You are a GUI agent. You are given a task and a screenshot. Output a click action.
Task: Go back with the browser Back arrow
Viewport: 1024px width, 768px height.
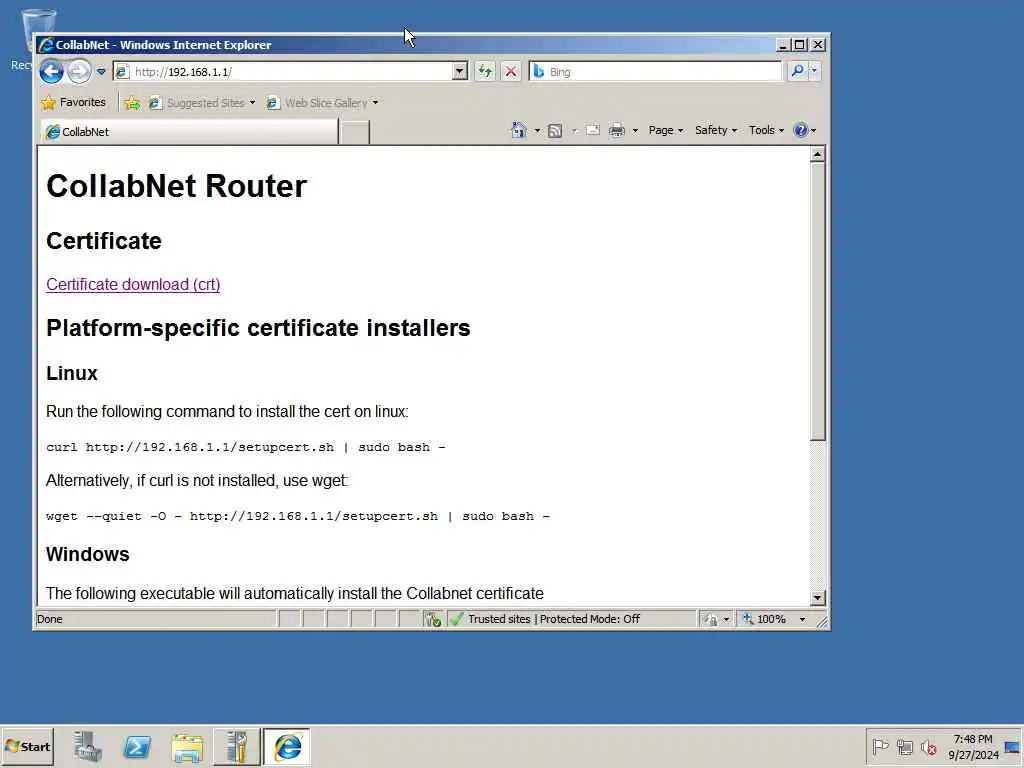51,71
